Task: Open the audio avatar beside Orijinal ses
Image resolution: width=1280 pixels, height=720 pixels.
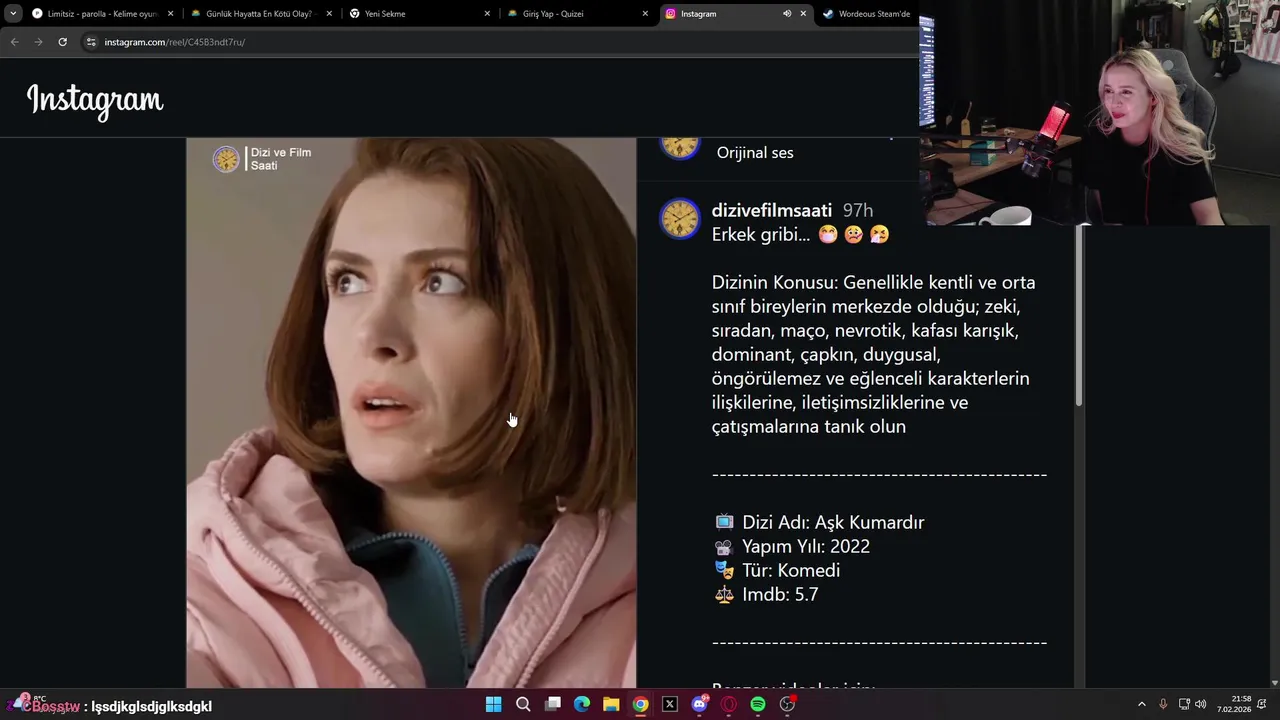Action: point(680,145)
